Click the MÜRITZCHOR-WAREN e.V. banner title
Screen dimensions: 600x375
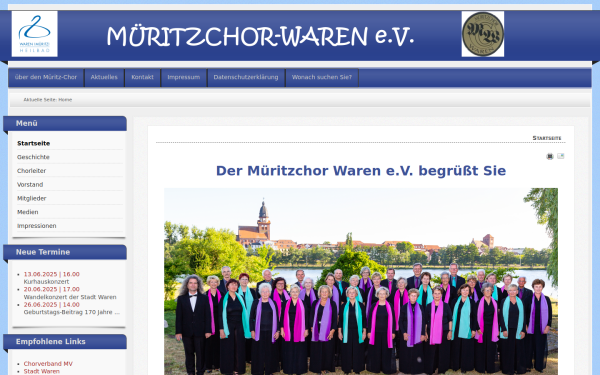[x=260, y=36]
